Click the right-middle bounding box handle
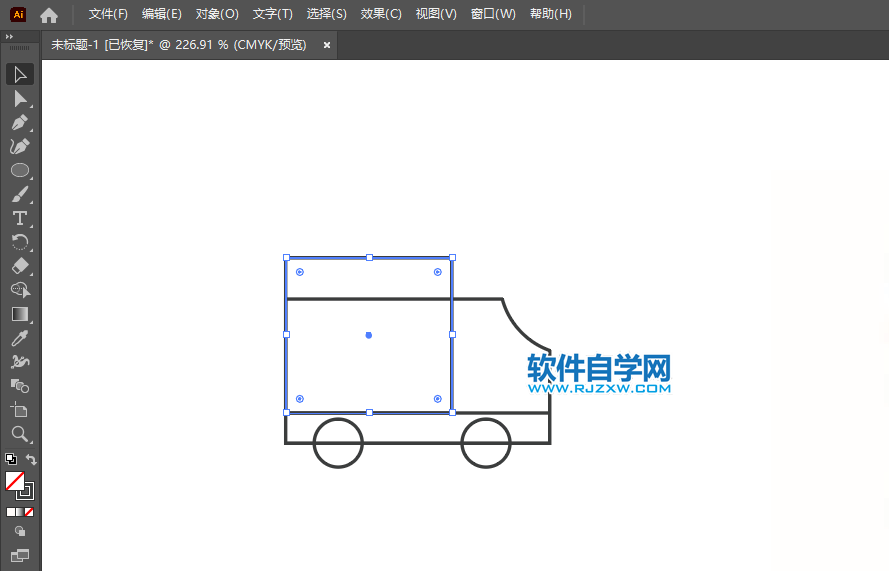The height and width of the screenshot is (571, 889). pos(452,335)
